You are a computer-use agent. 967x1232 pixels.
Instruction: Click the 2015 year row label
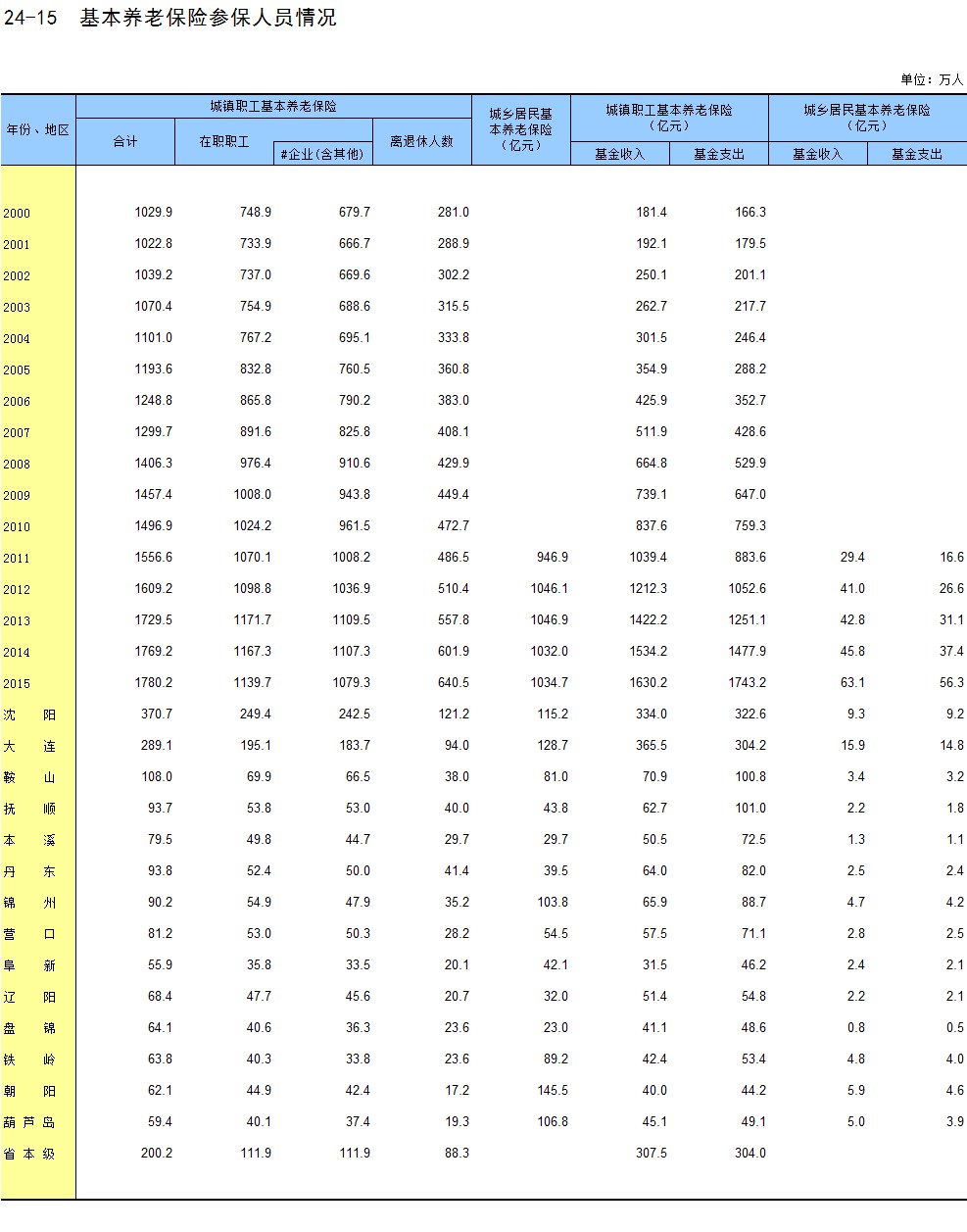(17, 683)
